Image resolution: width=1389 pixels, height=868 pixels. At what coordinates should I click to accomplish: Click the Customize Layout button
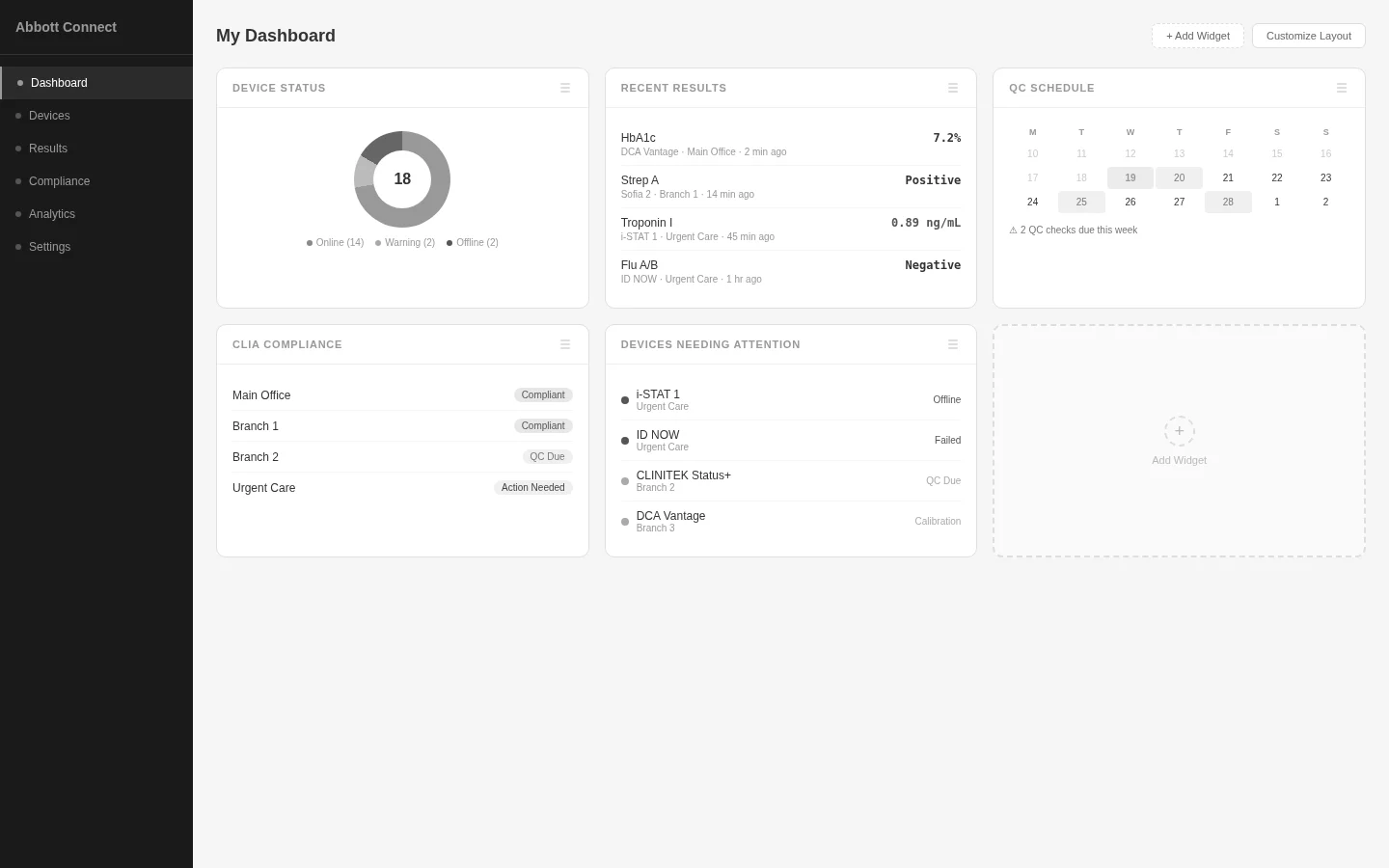click(1308, 36)
